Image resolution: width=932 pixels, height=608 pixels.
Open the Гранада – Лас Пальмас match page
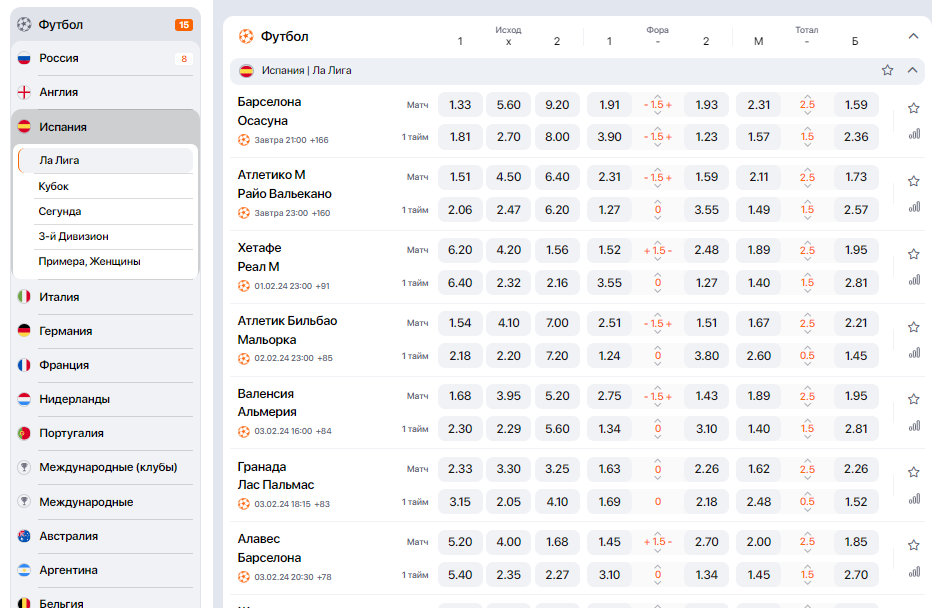pyautogui.click(x=276, y=475)
